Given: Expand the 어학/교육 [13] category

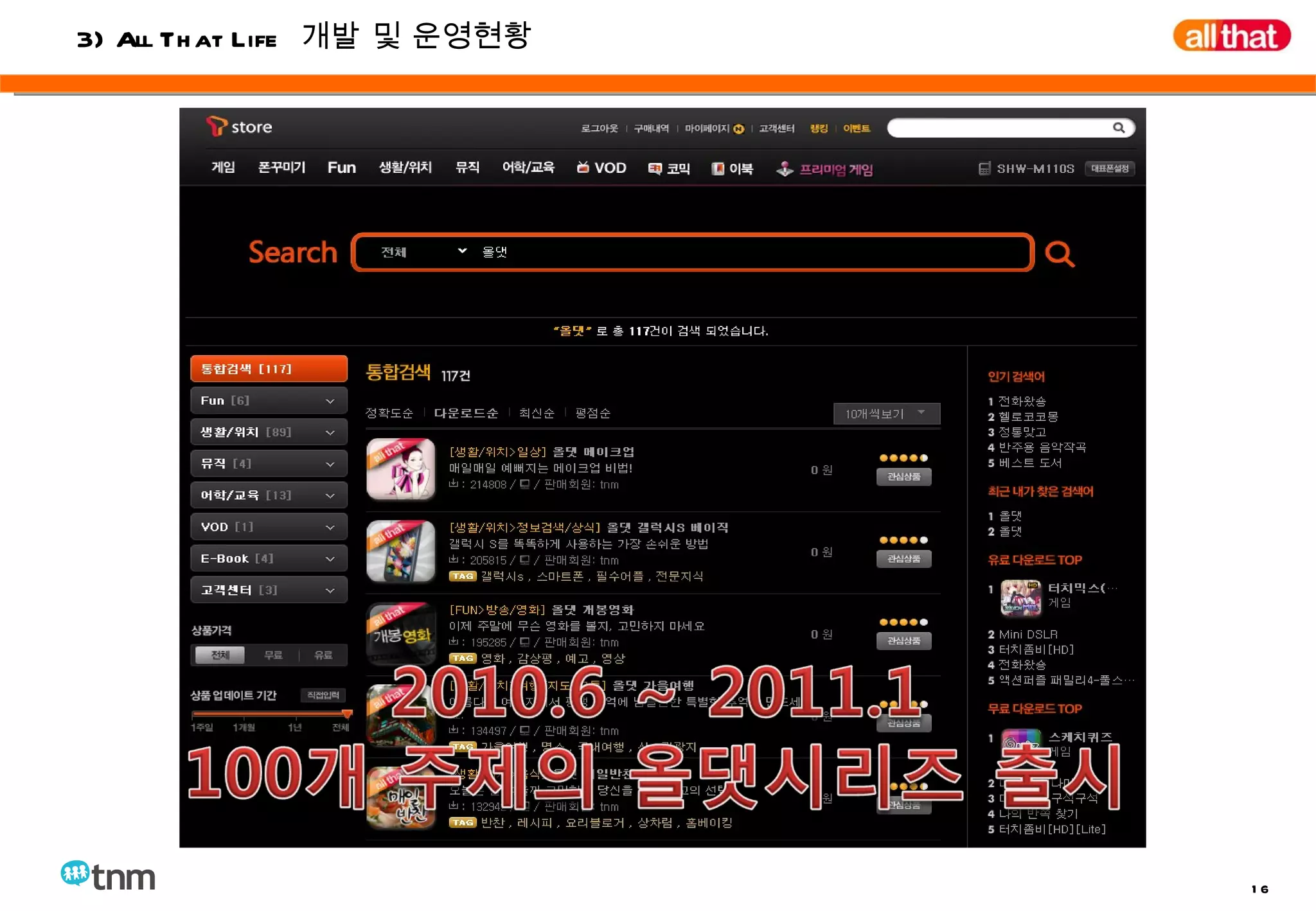Looking at the screenshot, I should [269, 495].
